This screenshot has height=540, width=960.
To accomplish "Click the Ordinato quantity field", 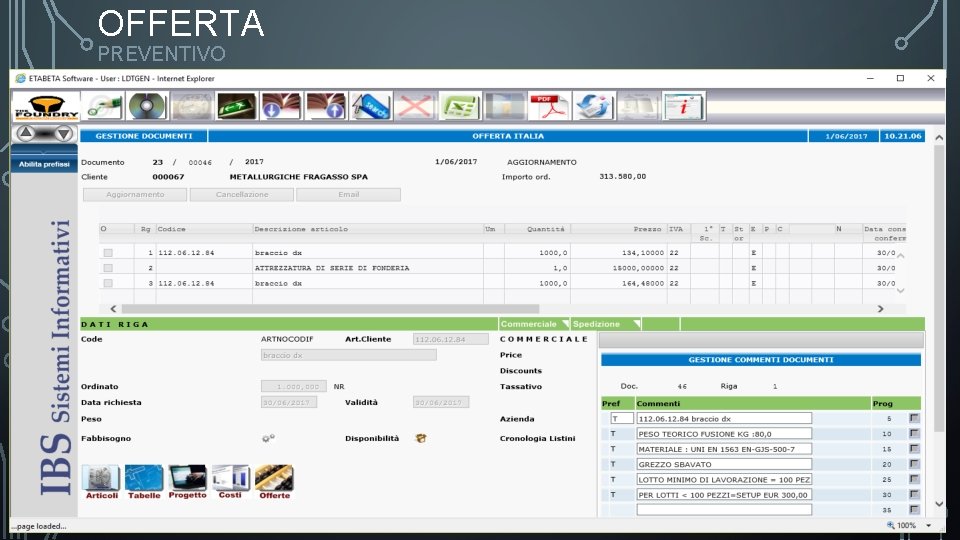I will 294,387.
